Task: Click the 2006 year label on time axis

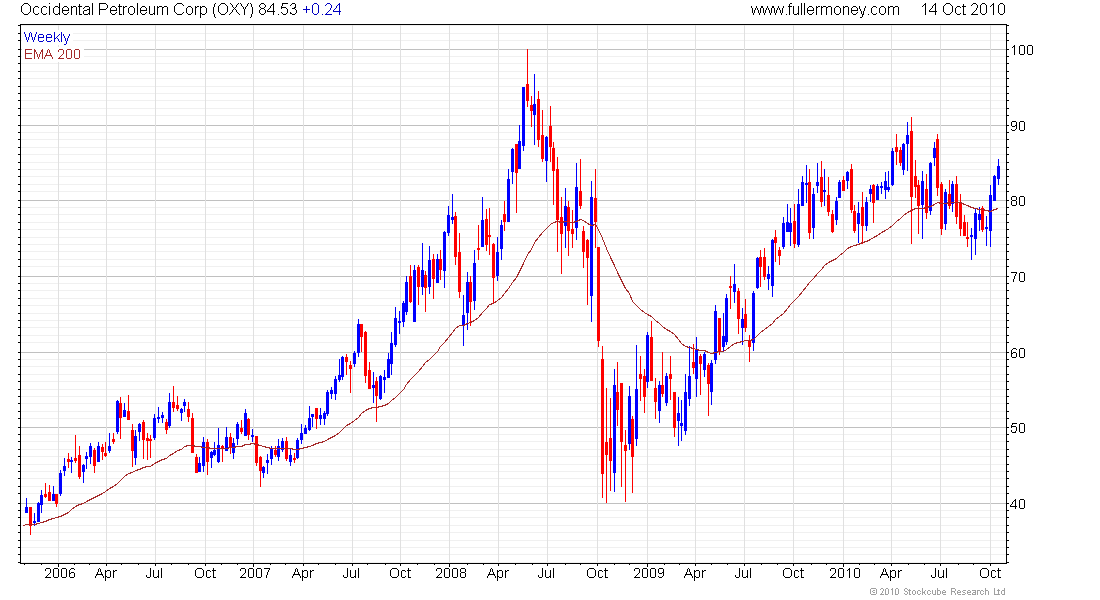Action: pos(60,573)
